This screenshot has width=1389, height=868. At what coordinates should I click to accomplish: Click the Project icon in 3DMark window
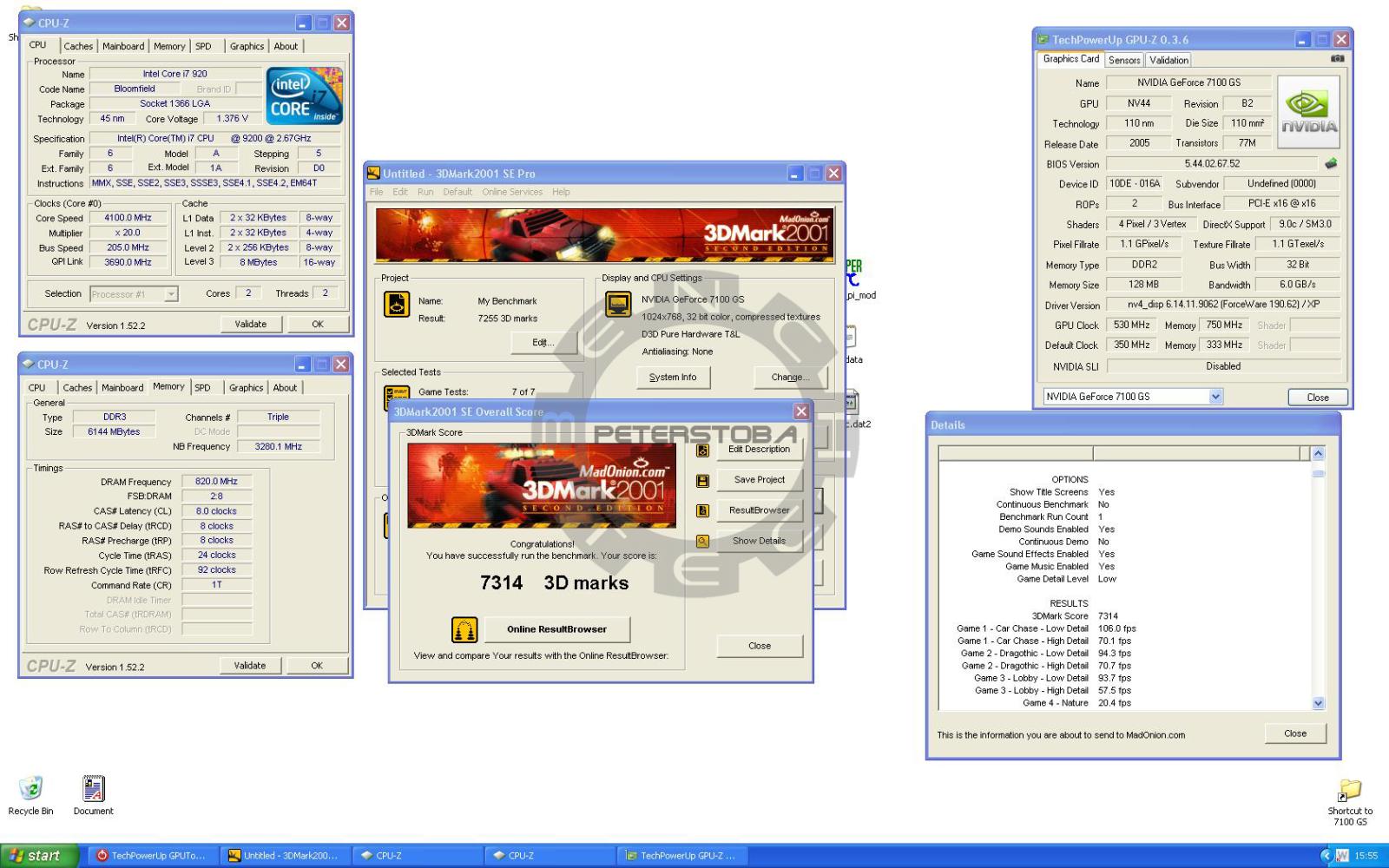397,305
